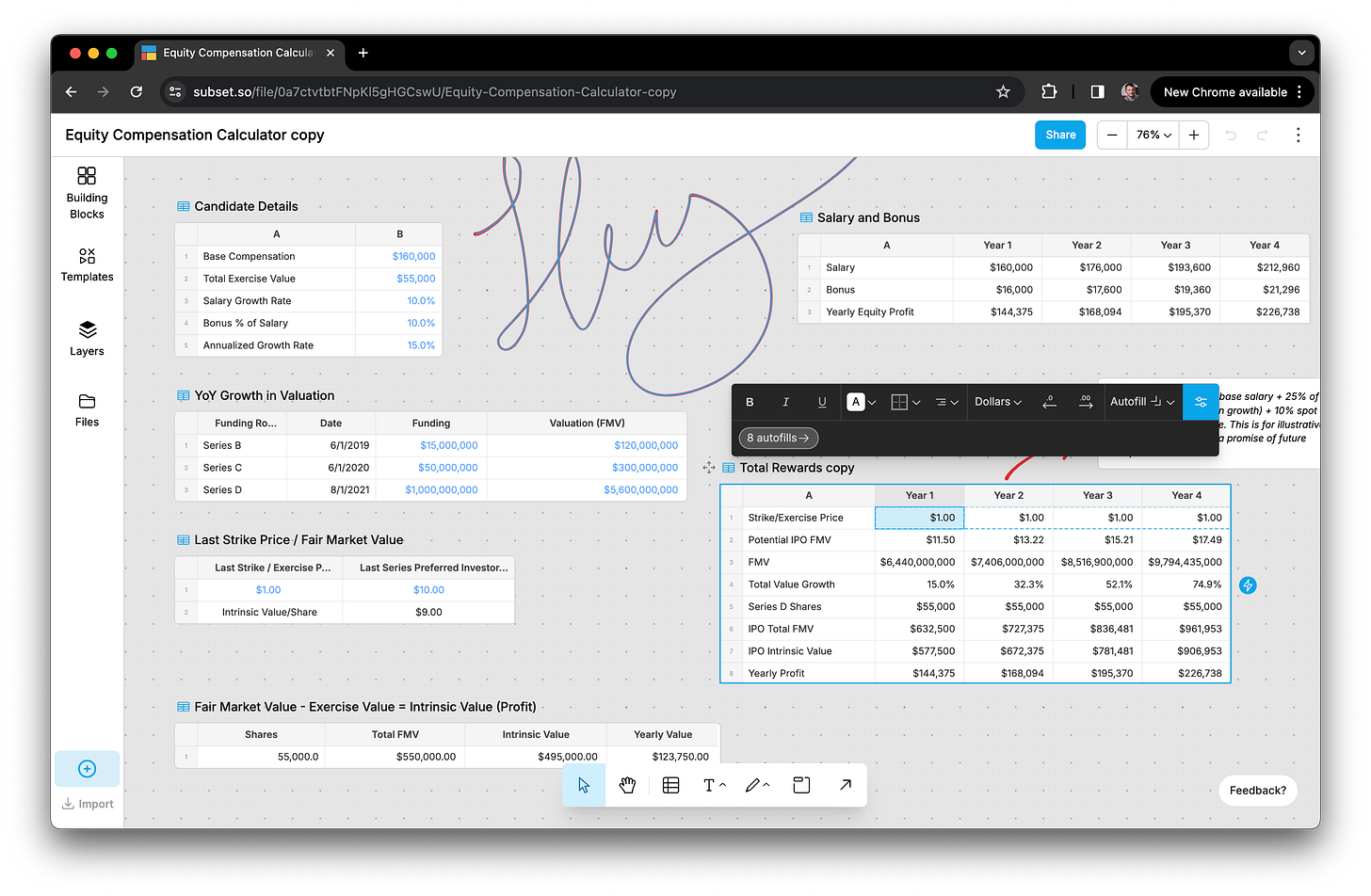Click the redo arrow
This screenshot has width=1371, height=896.
(x=1263, y=135)
